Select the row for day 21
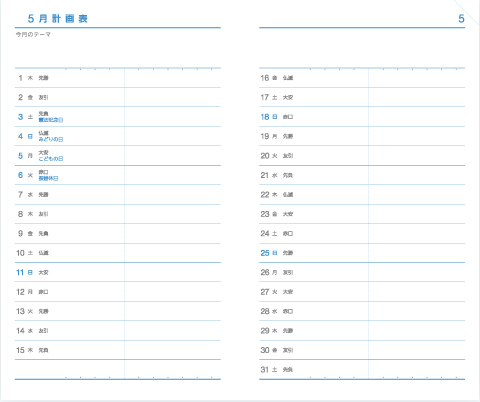This screenshot has width=480, height=402. coord(362,175)
